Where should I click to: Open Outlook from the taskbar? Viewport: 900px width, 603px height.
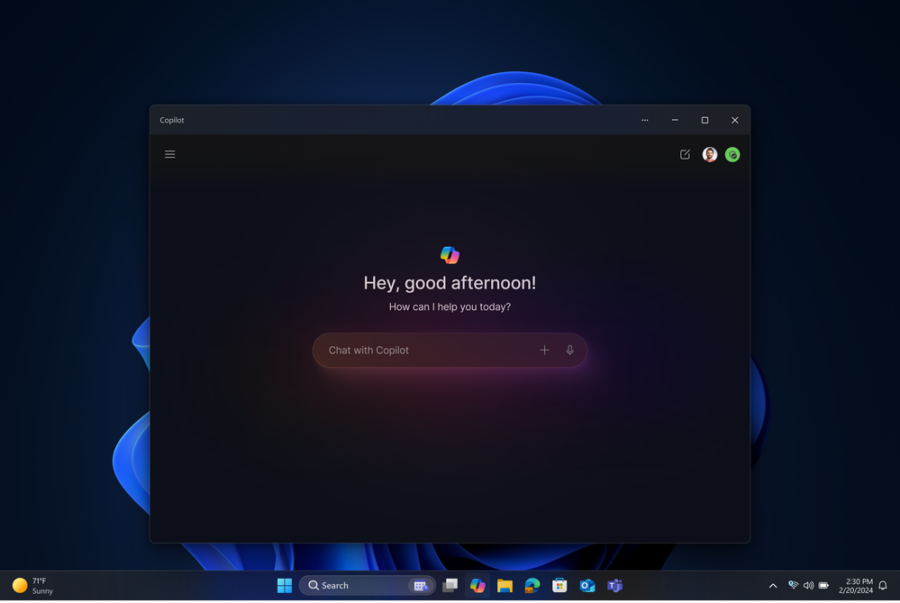coord(587,585)
